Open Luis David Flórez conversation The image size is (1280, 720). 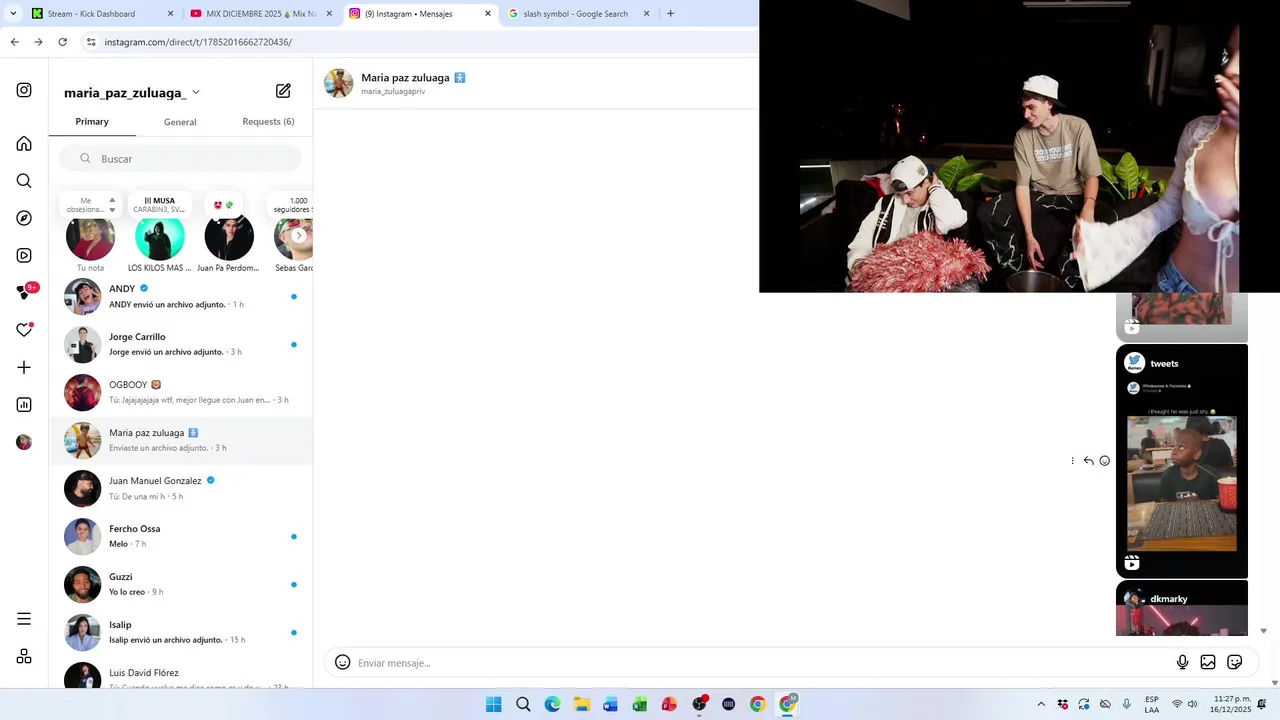(x=181, y=674)
